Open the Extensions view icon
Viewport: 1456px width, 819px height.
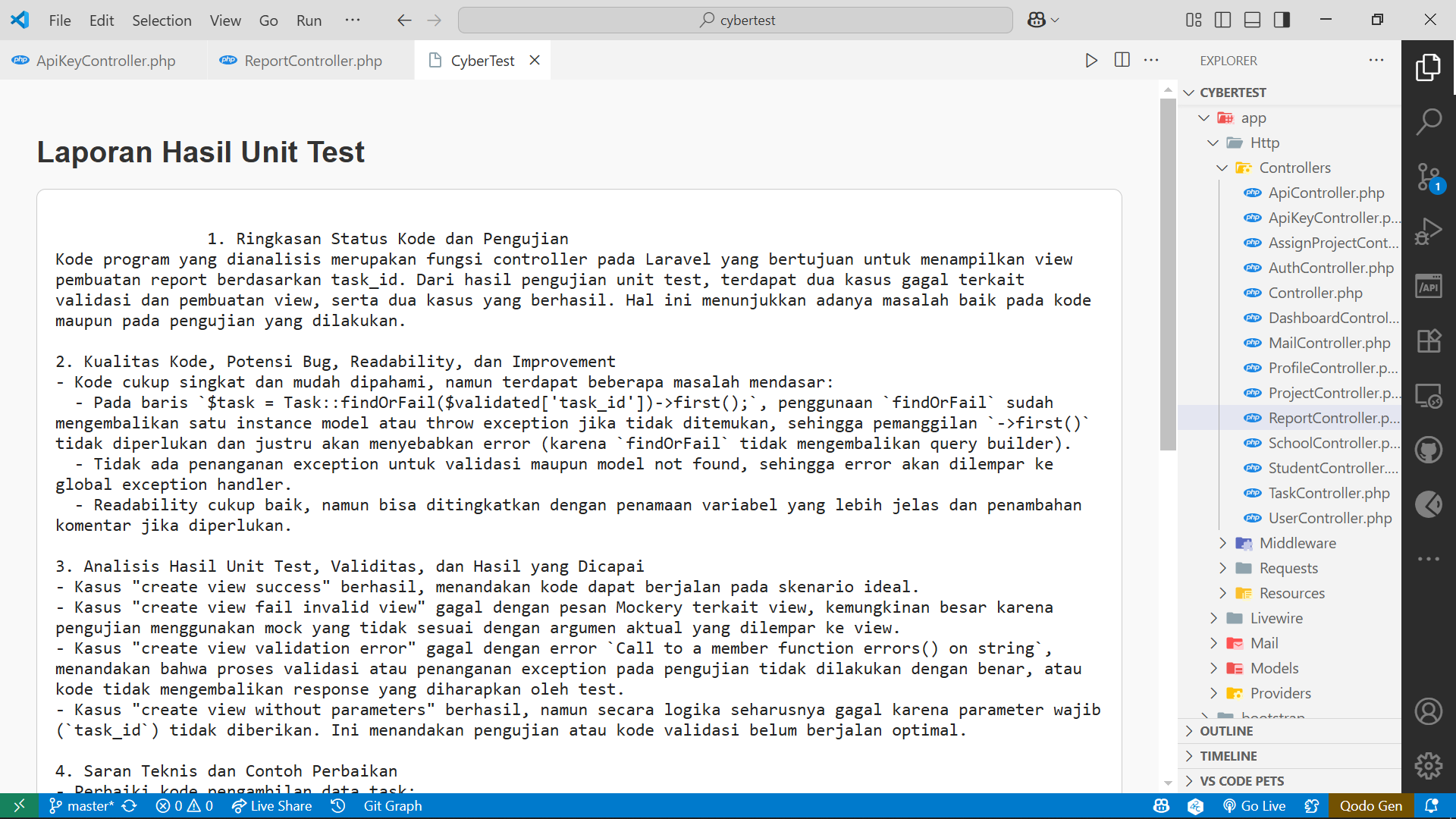(1428, 341)
